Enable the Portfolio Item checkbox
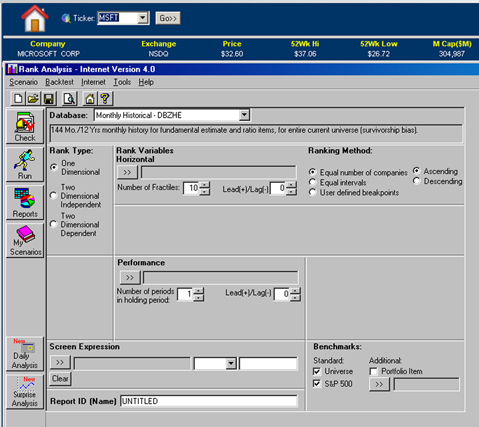 point(374,371)
